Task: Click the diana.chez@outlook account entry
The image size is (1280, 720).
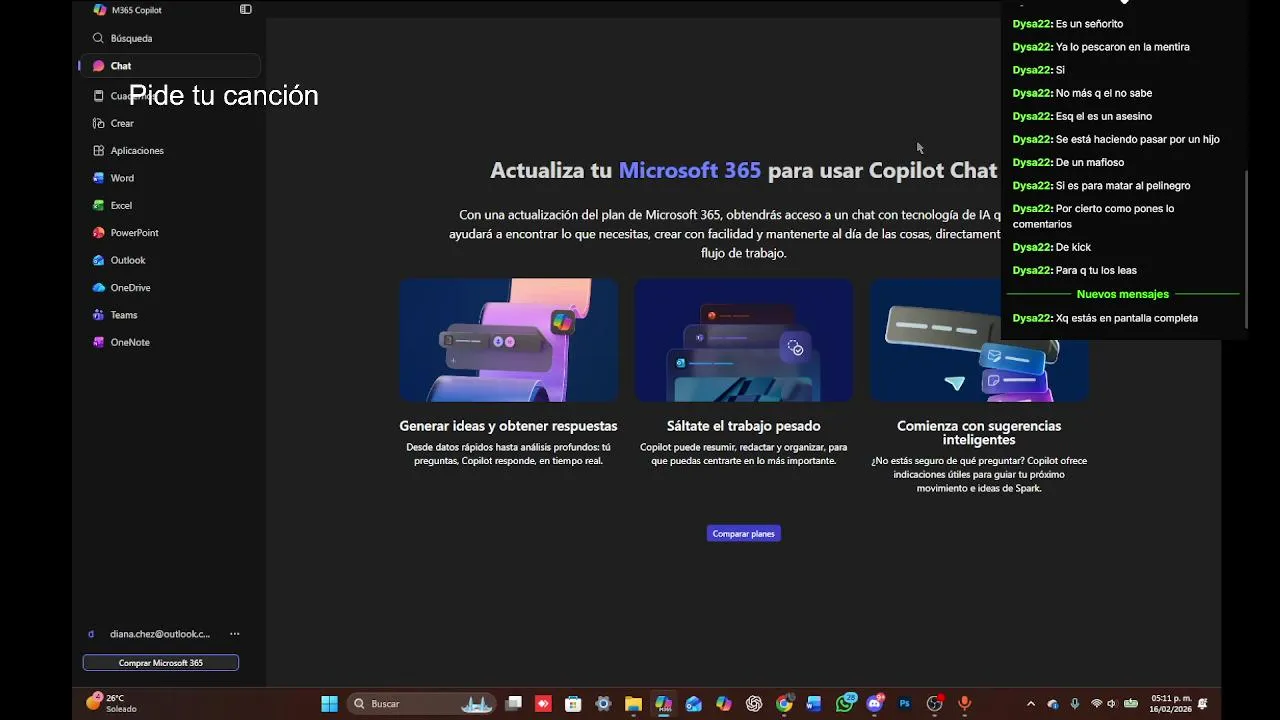Action: [150, 634]
